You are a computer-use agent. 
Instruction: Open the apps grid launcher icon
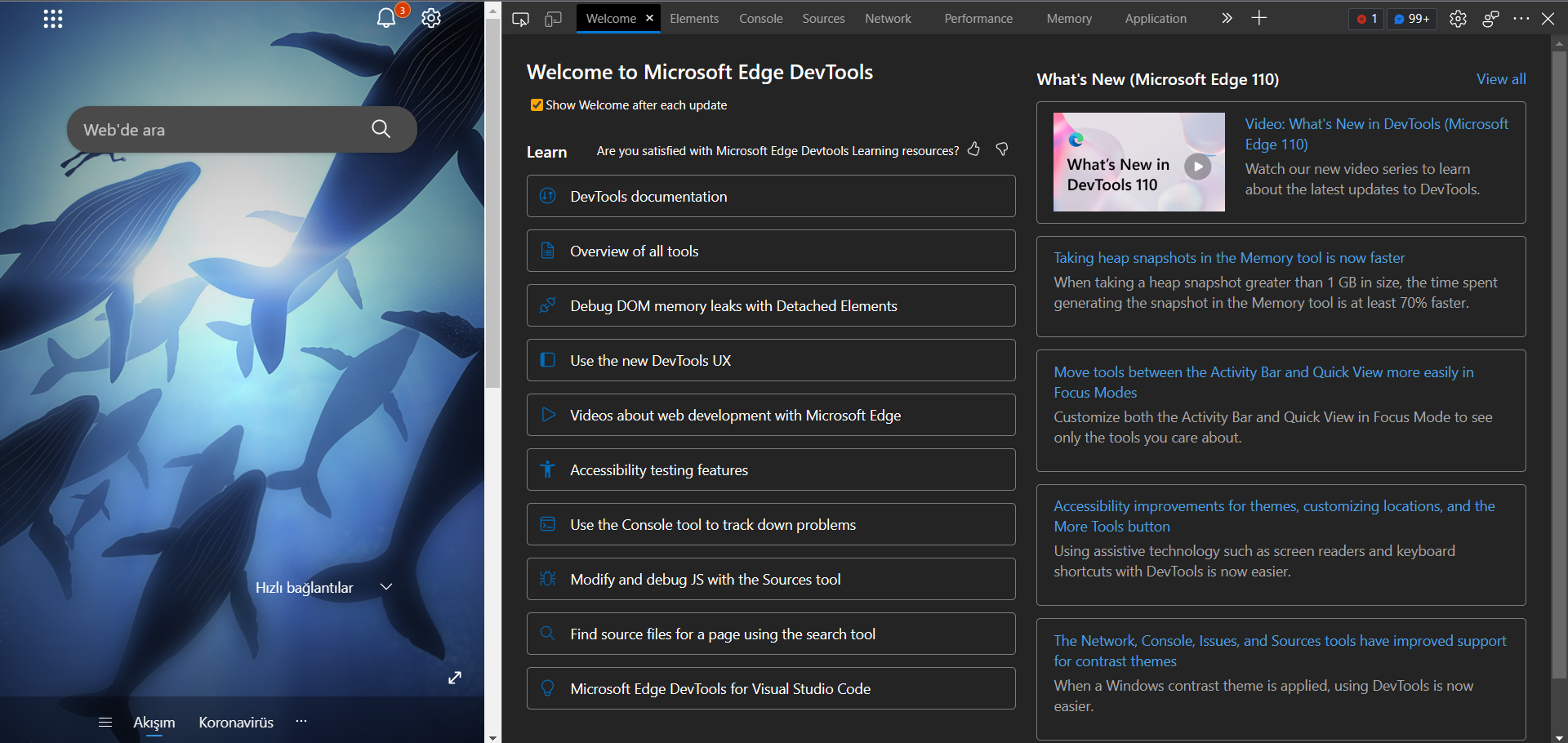click(53, 19)
